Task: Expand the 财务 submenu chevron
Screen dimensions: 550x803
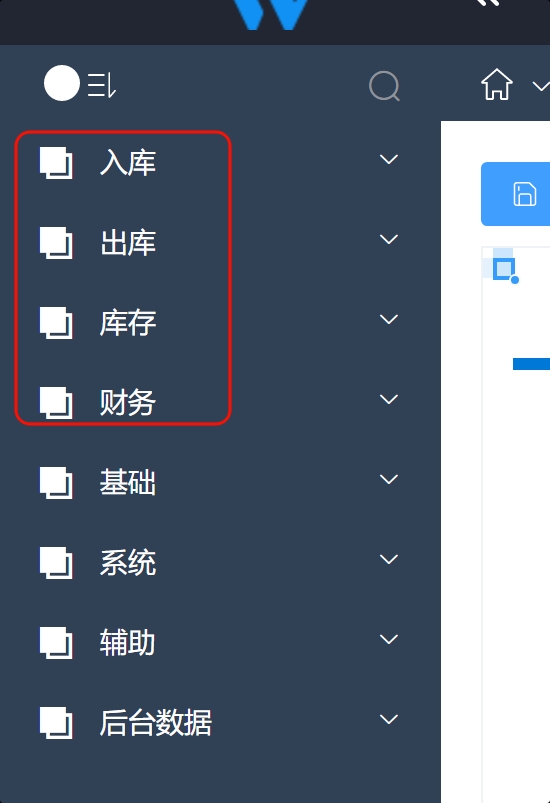Action: click(x=389, y=399)
